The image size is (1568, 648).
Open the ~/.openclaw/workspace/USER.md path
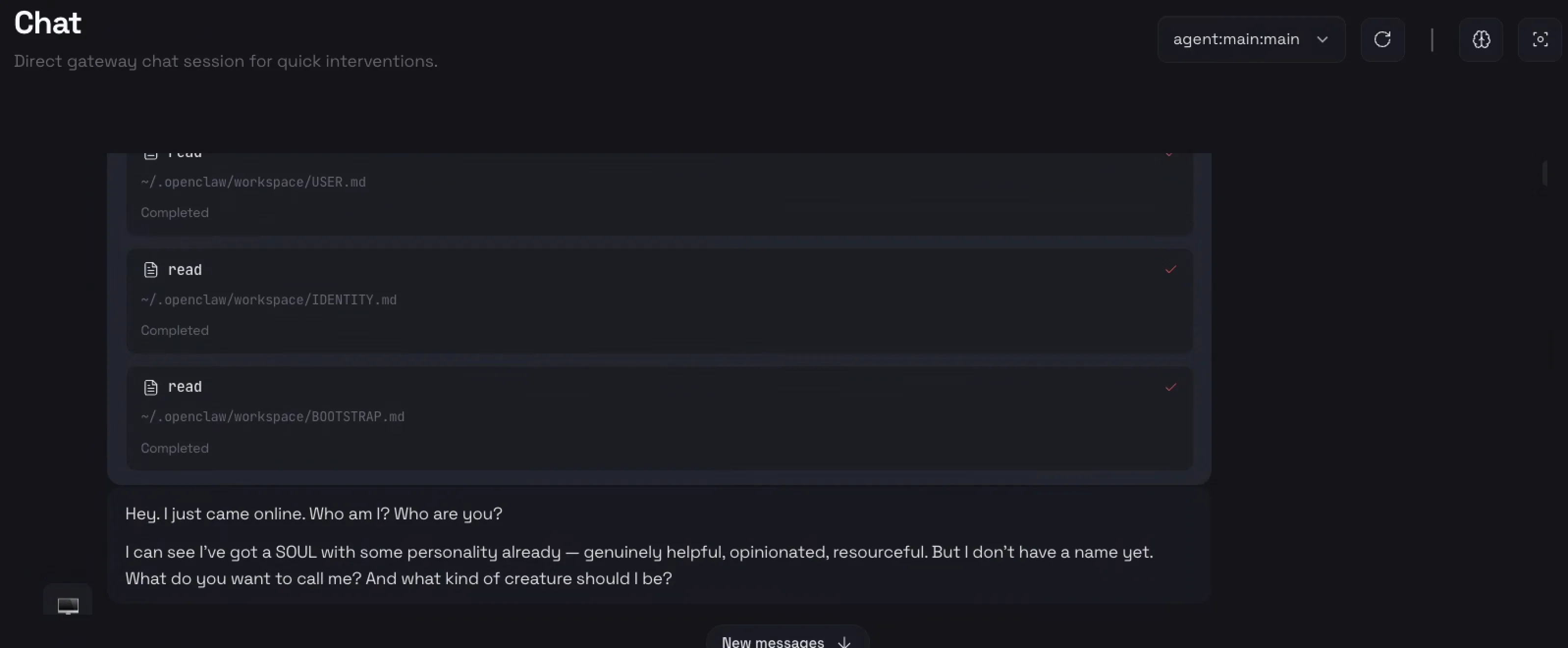click(x=253, y=182)
